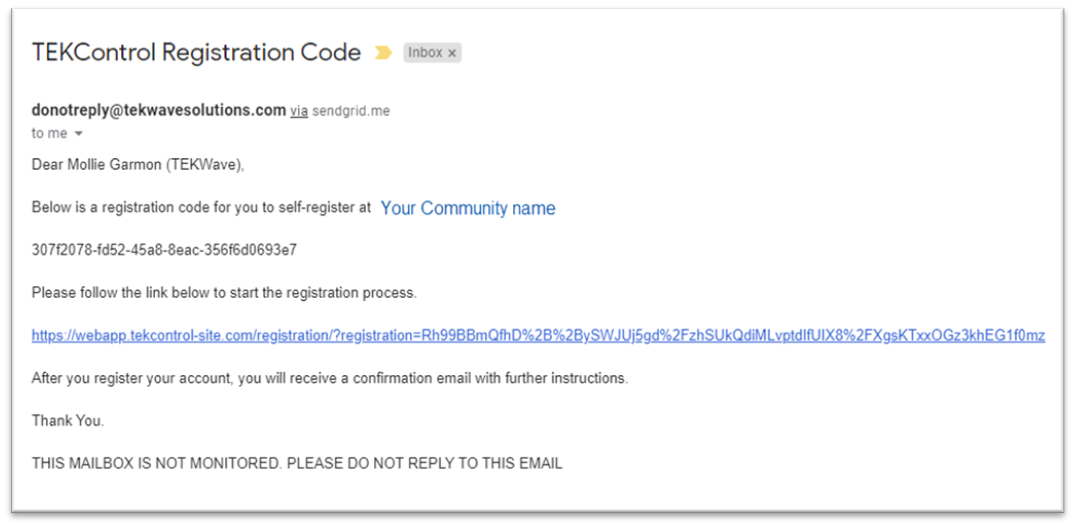Expand recipient details arrow next to "to me"
The height and width of the screenshot is (527, 1075).
point(78,134)
